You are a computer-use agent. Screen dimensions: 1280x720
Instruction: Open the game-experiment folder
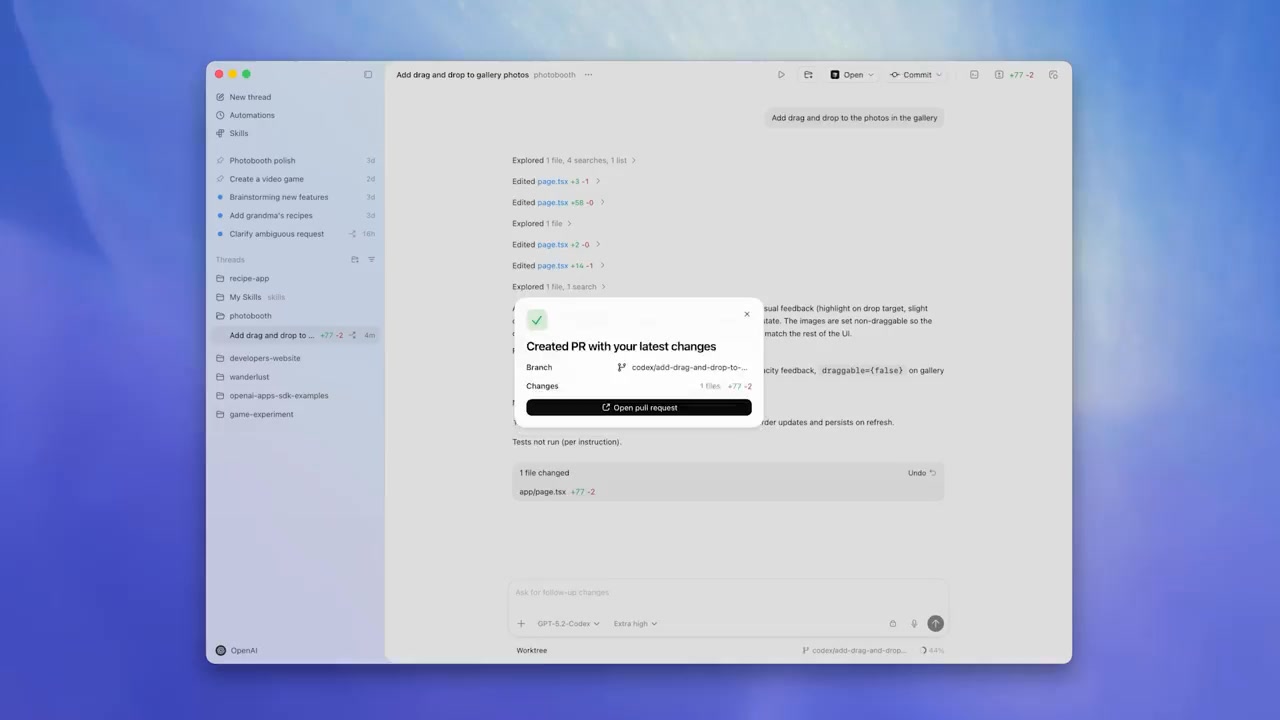[x=261, y=414]
